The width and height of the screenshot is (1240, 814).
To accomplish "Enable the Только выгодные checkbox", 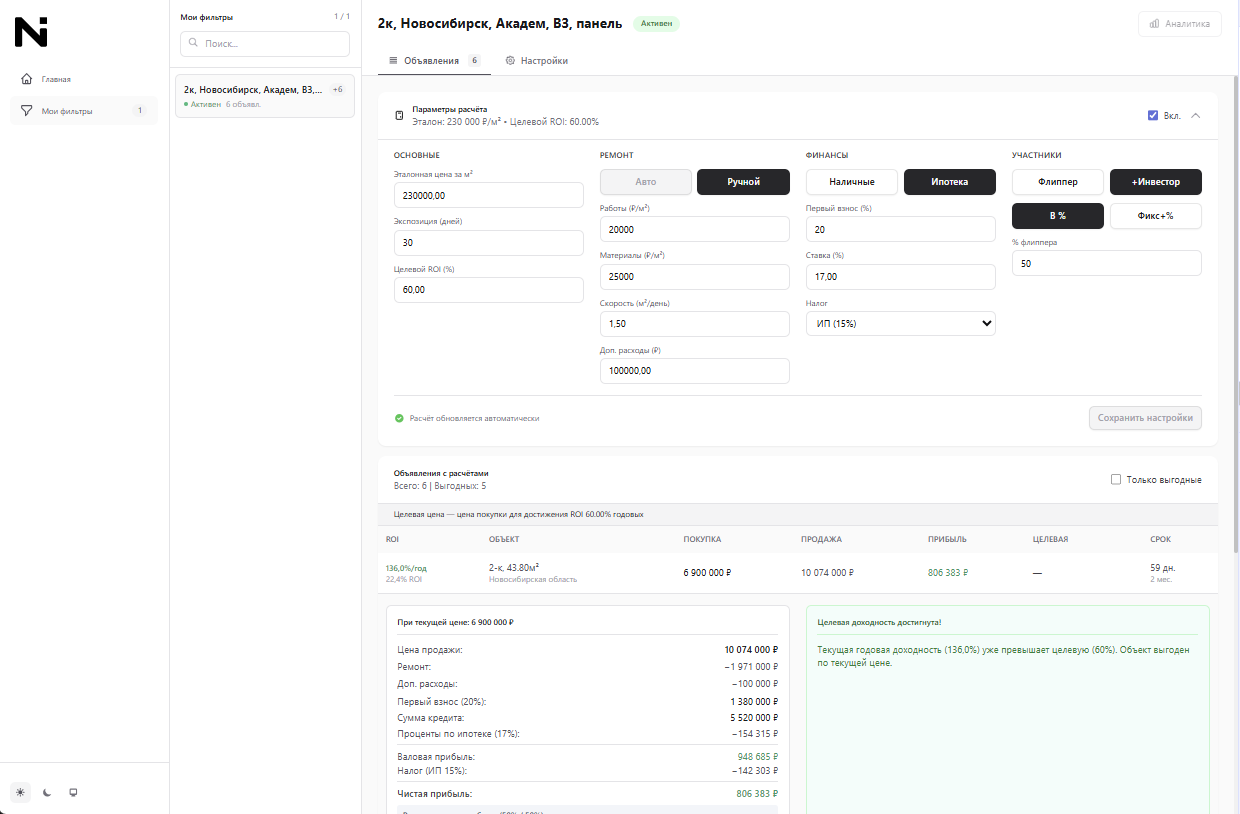I will [x=1115, y=479].
